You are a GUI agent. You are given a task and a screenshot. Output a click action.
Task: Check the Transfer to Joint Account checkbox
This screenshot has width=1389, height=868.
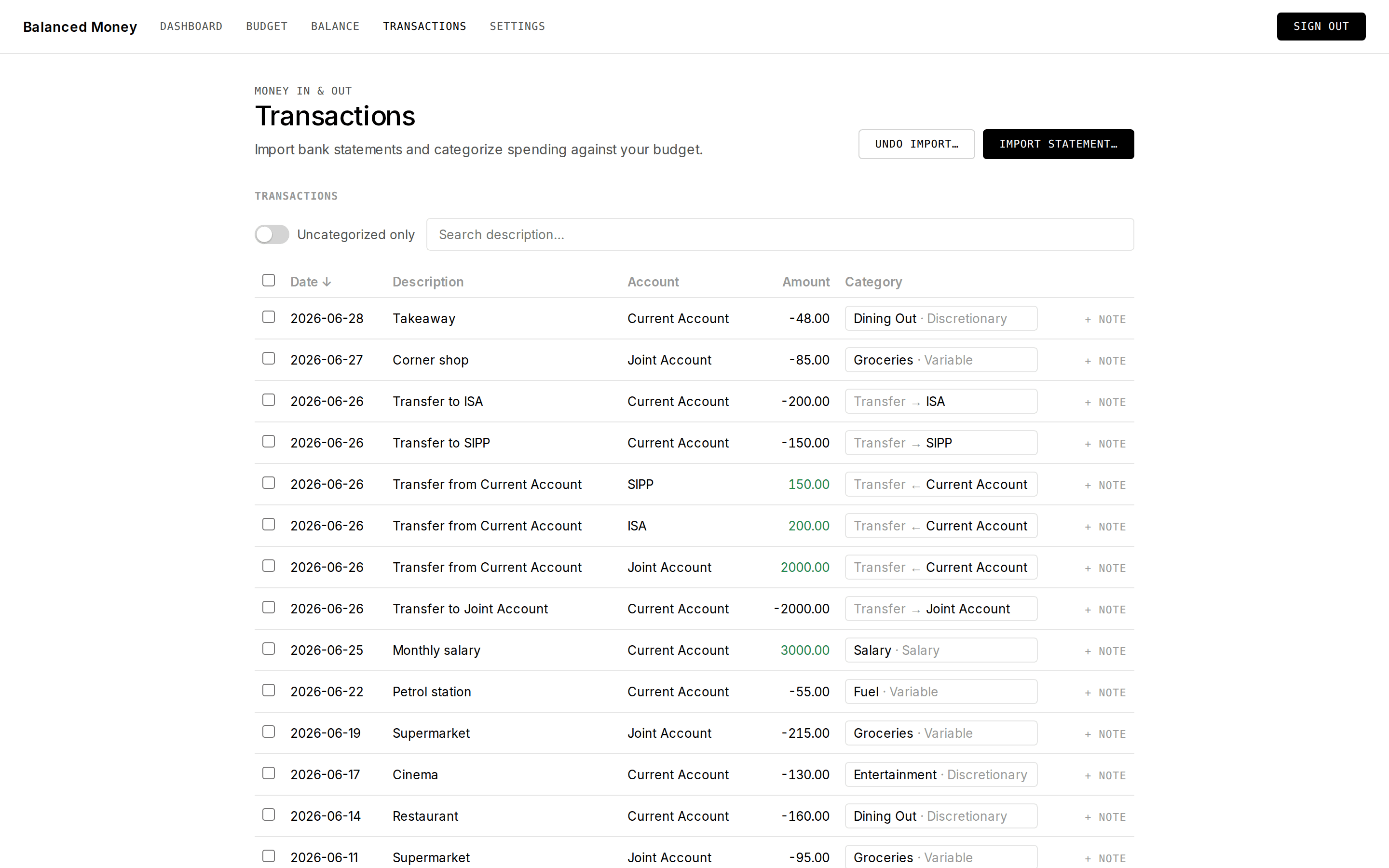pos(269,608)
